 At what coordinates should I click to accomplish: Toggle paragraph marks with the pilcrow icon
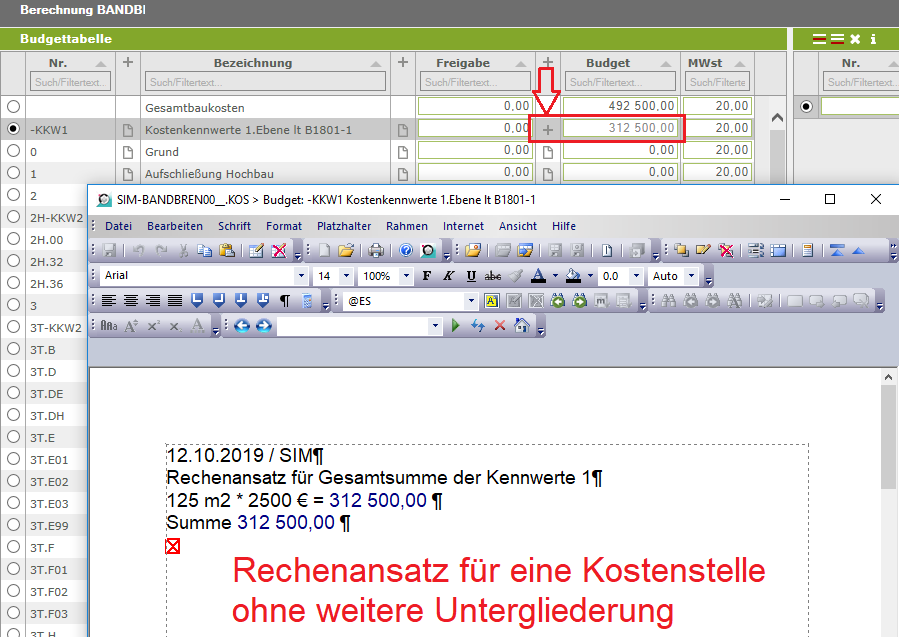(x=285, y=300)
